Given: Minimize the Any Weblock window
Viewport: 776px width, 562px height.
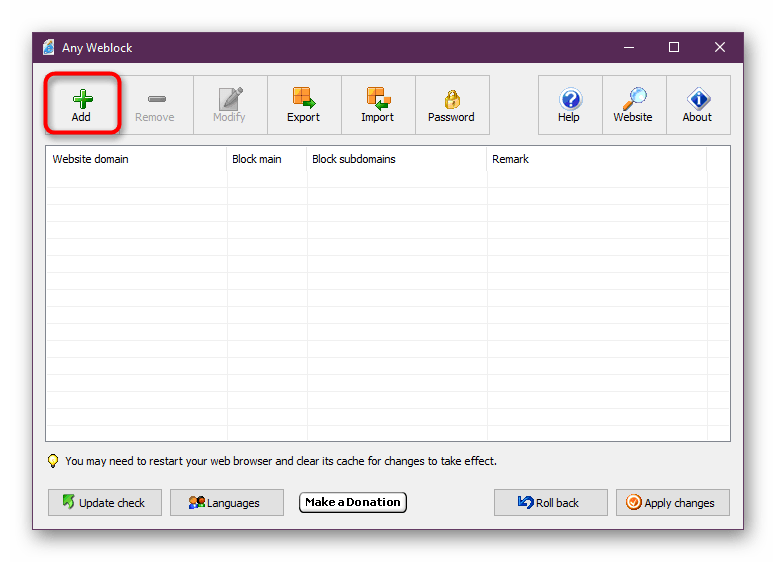Looking at the screenshot, I should 629,47.
